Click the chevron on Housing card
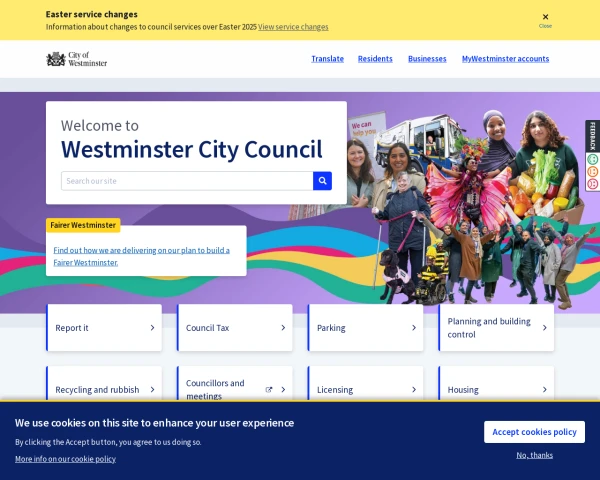This screenshot has height=480, width=600. [x=545, y=390]
